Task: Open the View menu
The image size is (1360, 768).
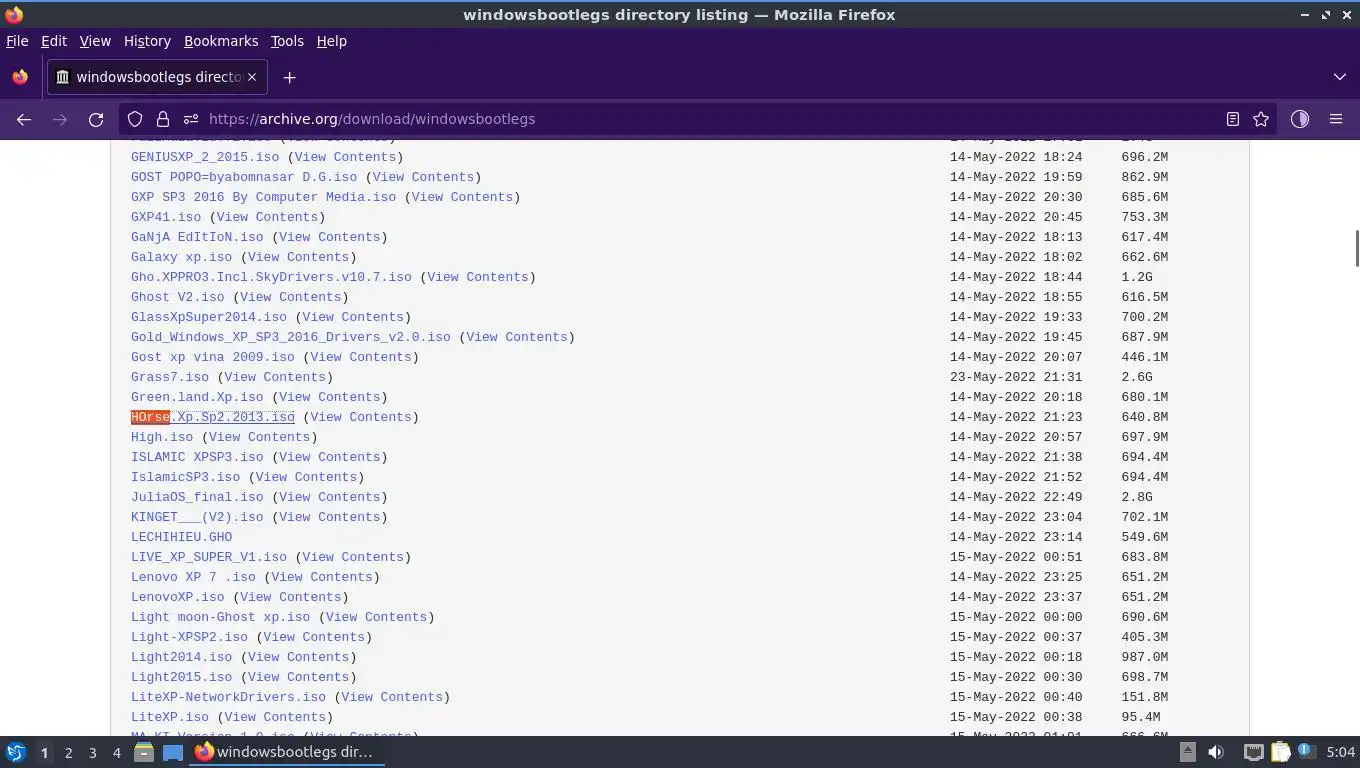Action: [x=95, y=41]
